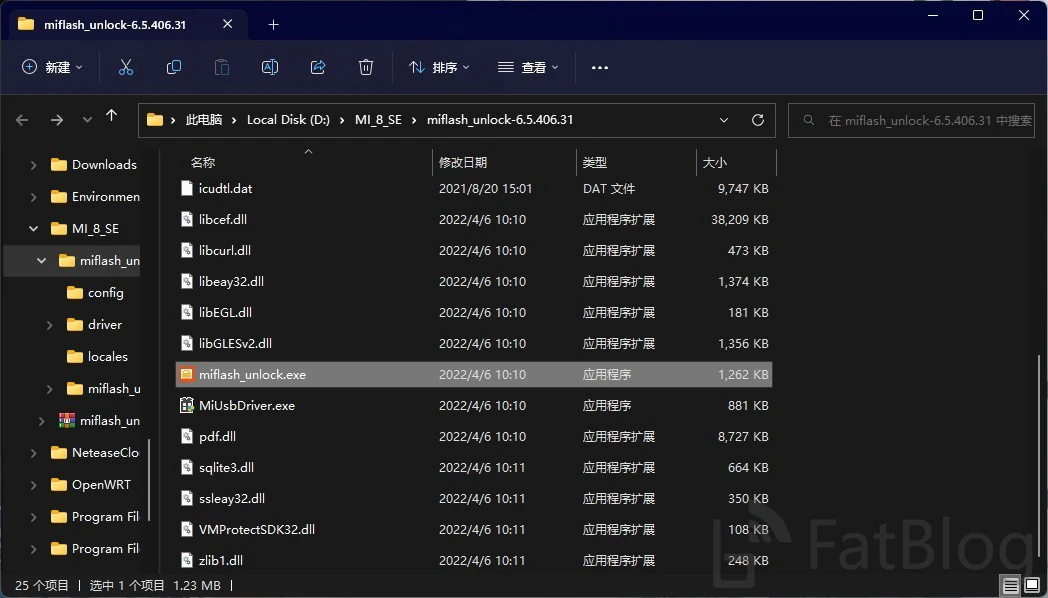Open the three-dot more options menu
Viewport: 1048px width, 598px height.
[x=600, y=67]
